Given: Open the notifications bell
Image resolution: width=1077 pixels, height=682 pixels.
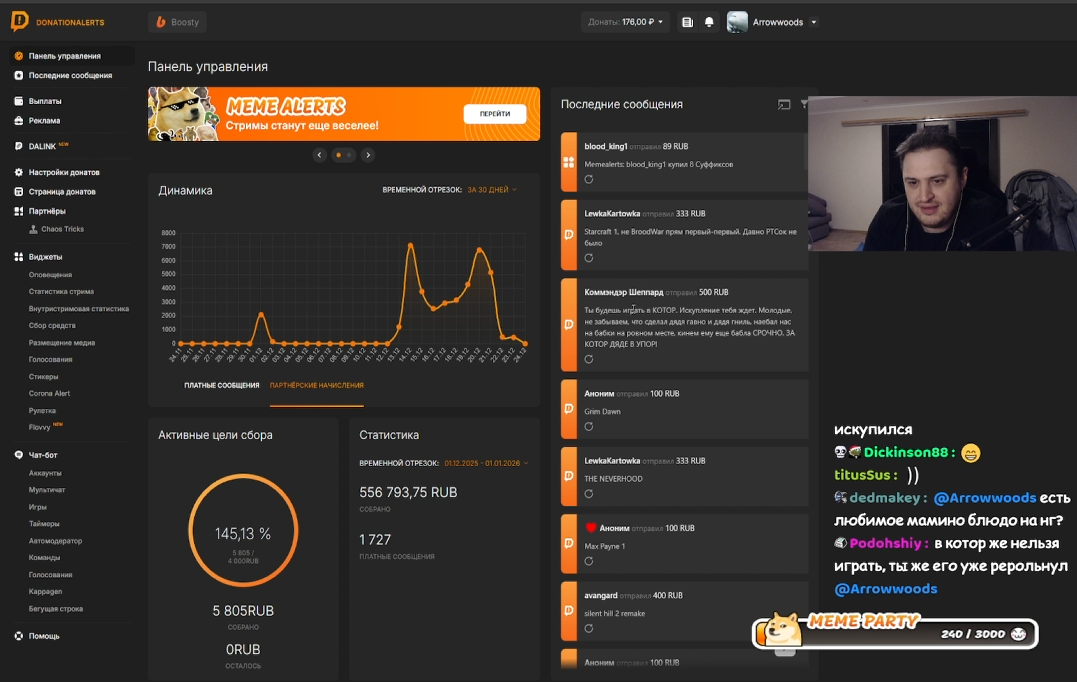Looking at the screenshot, I should (709, 22).
